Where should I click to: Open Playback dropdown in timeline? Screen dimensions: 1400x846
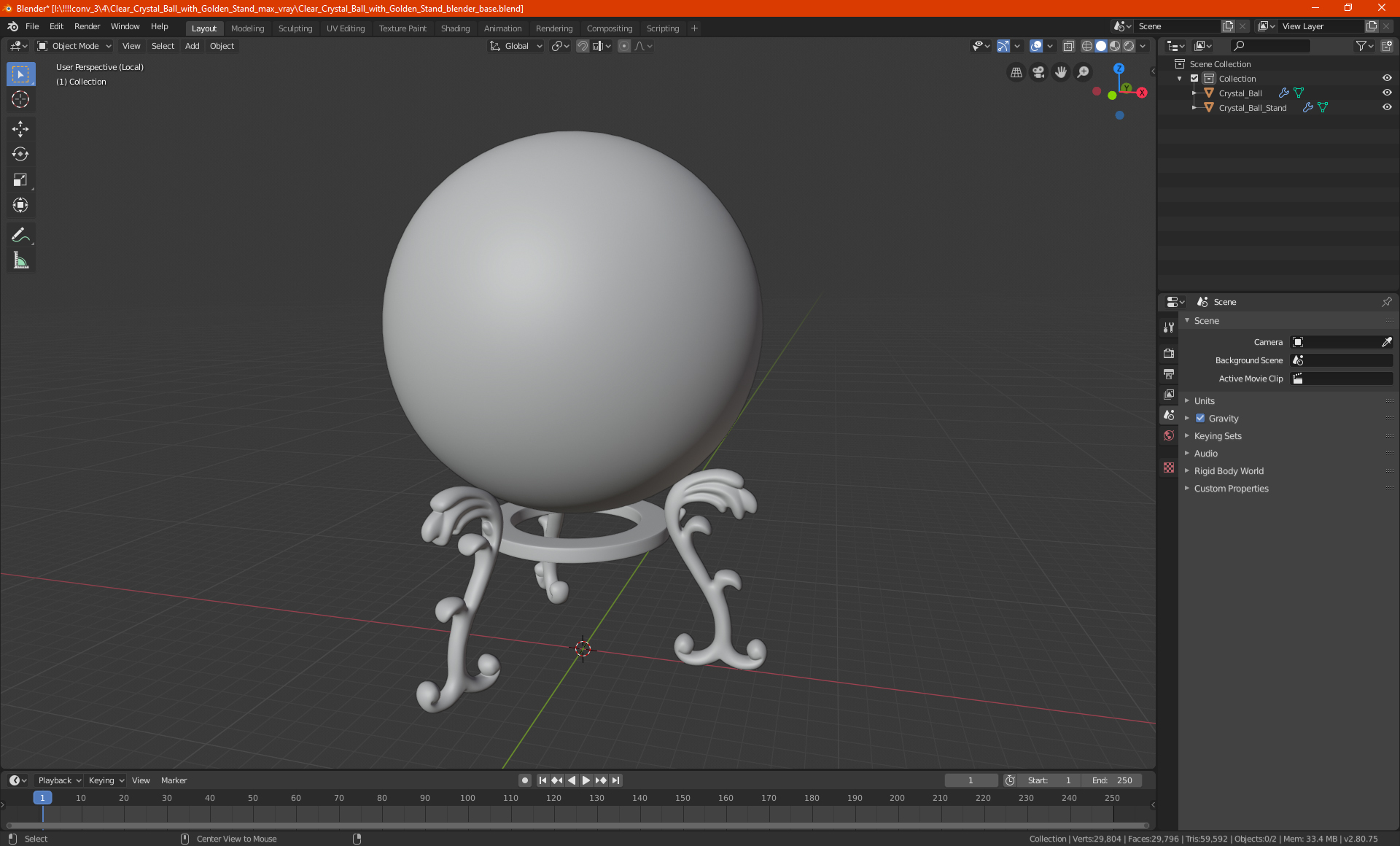pos(59,780)
